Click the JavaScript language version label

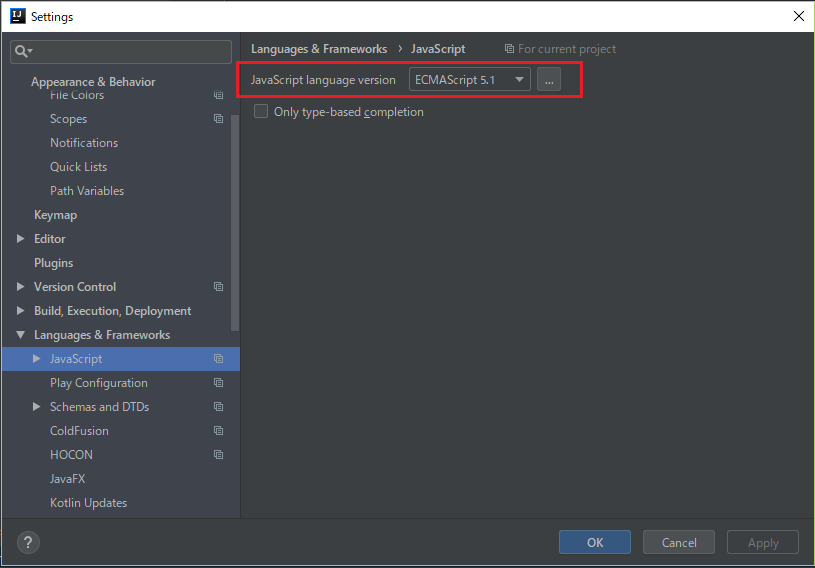[x=323, y=80]
